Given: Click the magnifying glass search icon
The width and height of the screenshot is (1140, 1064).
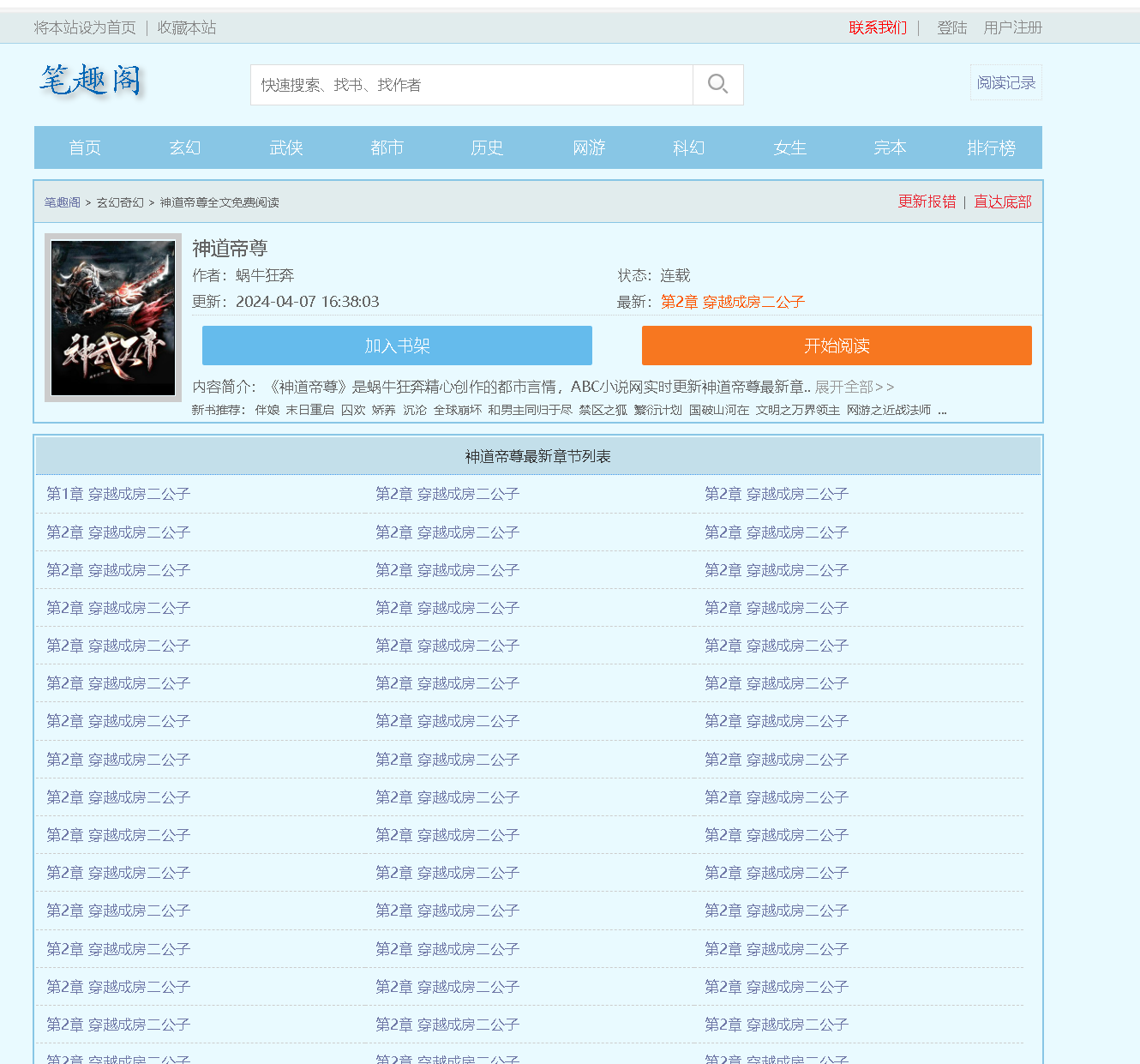Looking at the screenshot, I should pos(717,84).
